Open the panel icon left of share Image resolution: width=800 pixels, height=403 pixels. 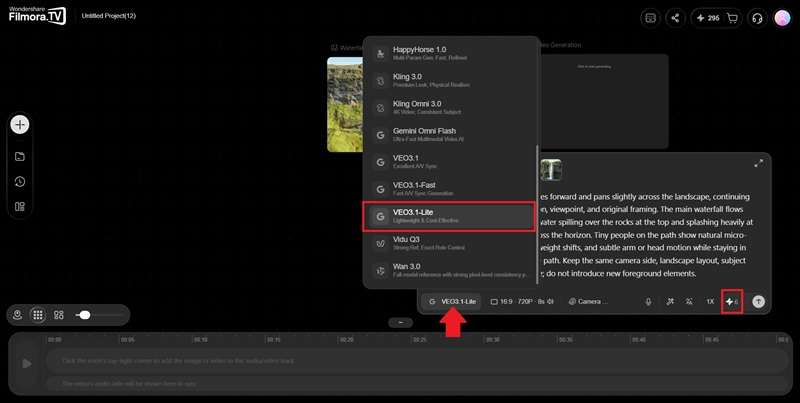(650, 18)
